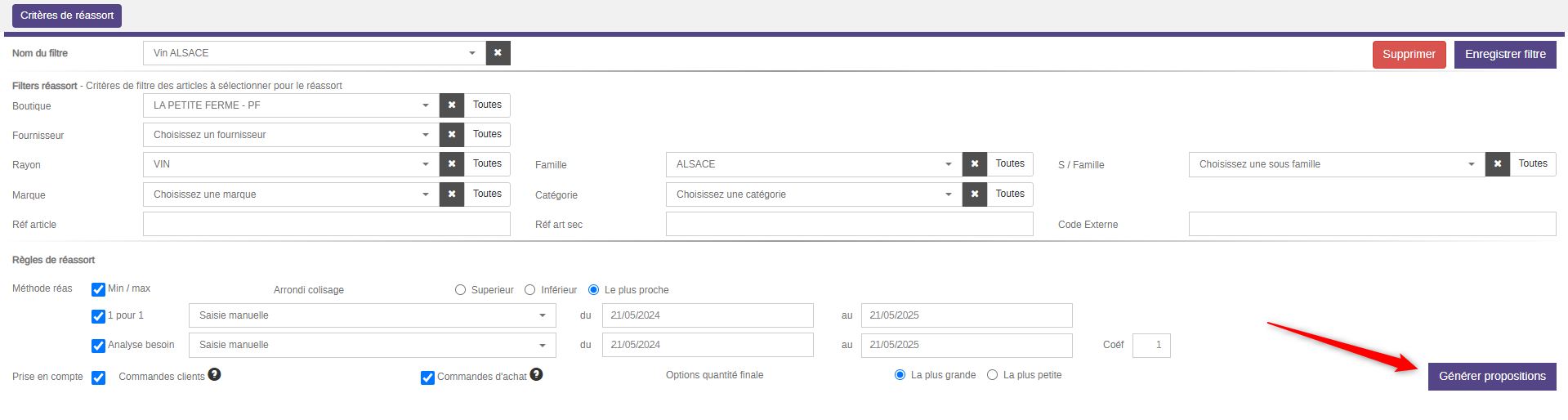1568x420 pixels.
Task: Select the Superieur rounding option
Action: coord(461,290)
